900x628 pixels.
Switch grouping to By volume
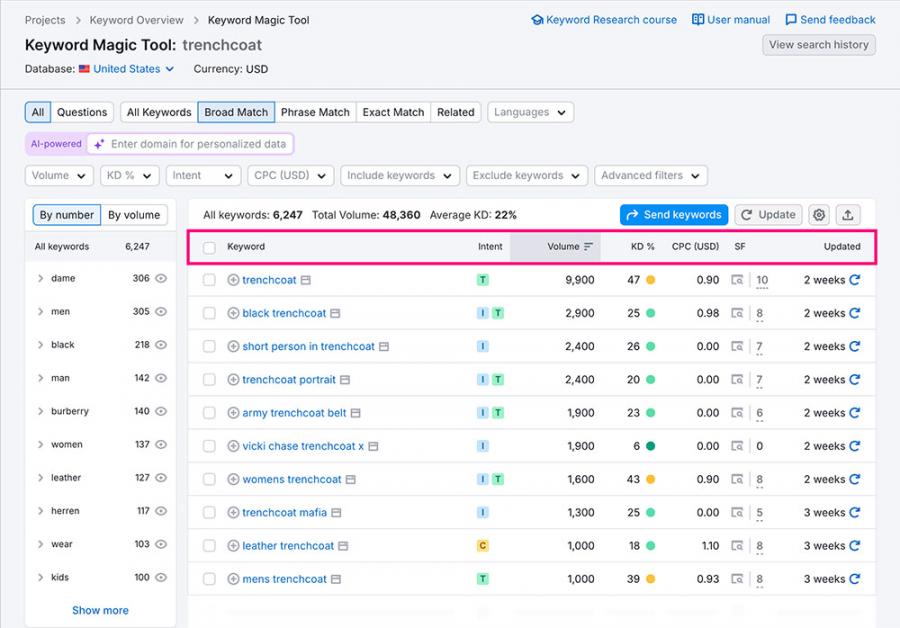pos(134,215)
